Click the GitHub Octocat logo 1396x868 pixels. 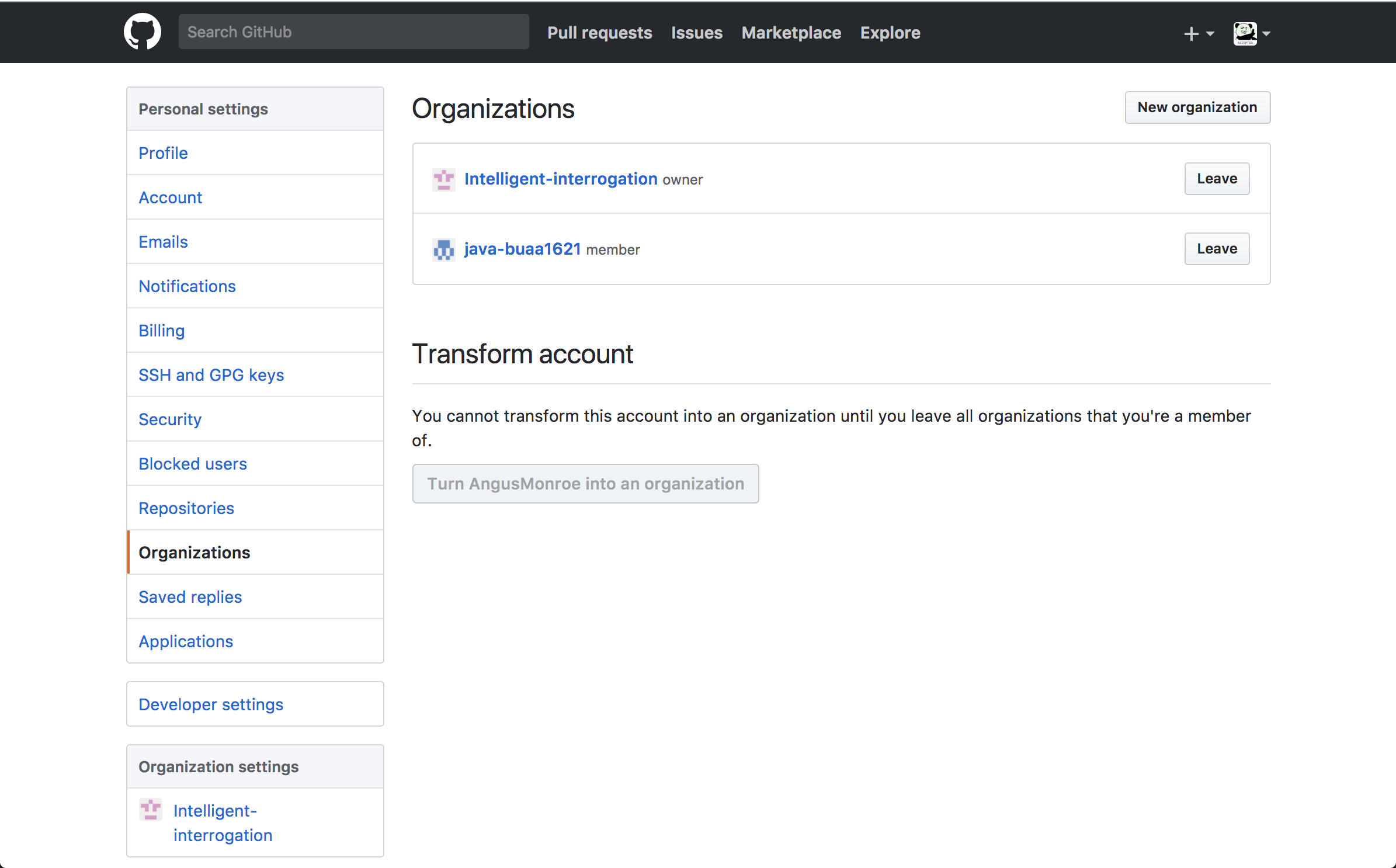pos(142,32)
